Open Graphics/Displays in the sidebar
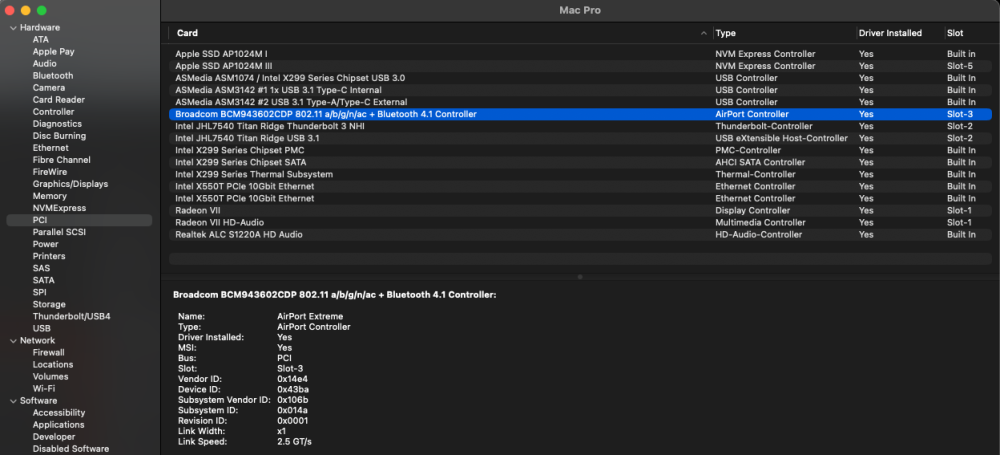This screenshot has height=455, width=1000. pos(70,184)
